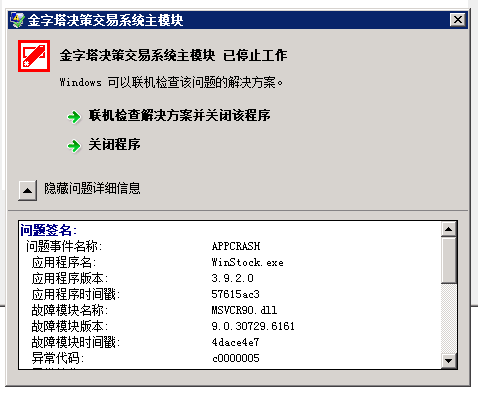The height and width of the screenshot is (395, 478).
Task: Click green arrow beside 关闭程序
Action: (74, 146)
